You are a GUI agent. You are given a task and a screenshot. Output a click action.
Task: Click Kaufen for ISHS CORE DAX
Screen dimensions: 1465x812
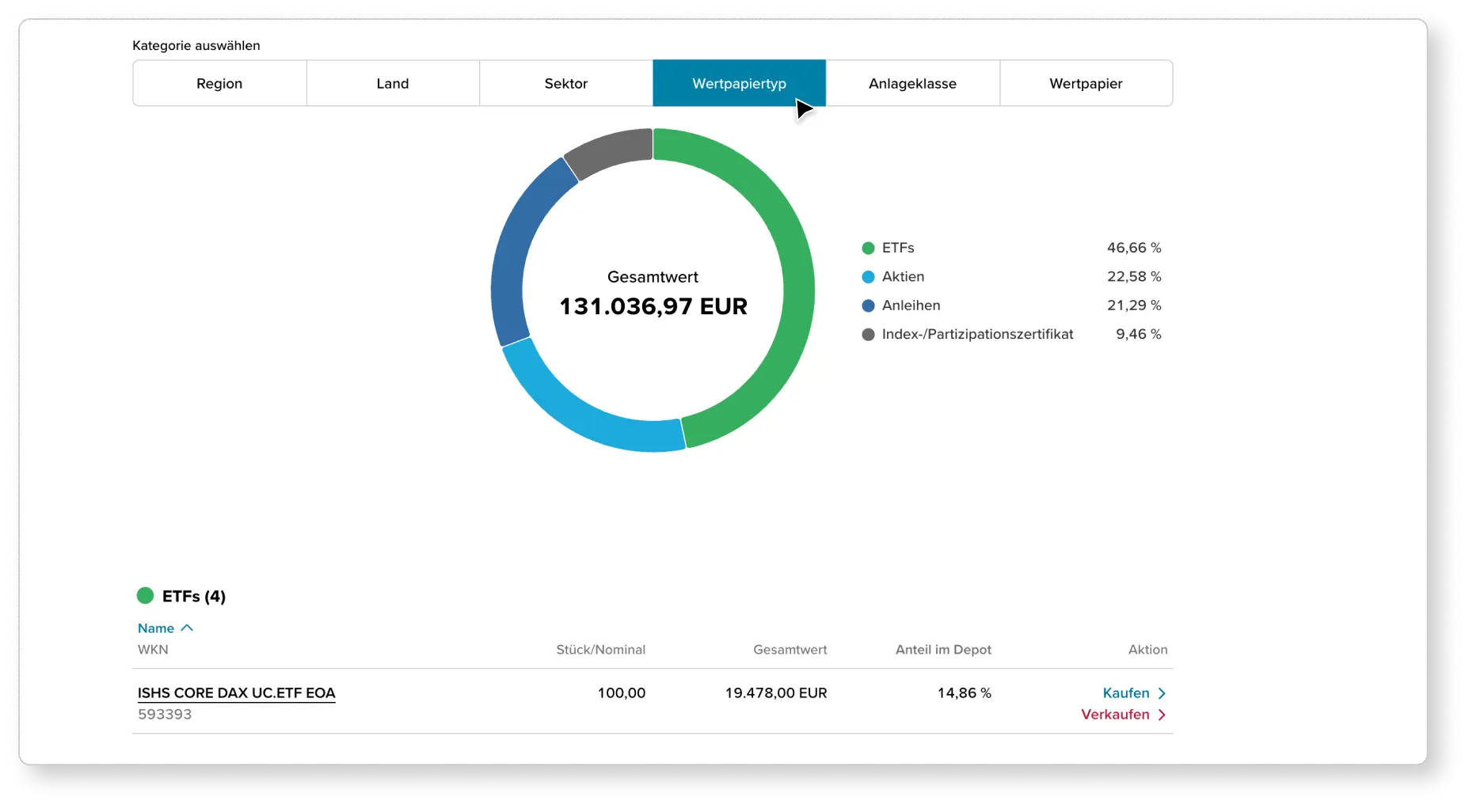pos(1128,692)
